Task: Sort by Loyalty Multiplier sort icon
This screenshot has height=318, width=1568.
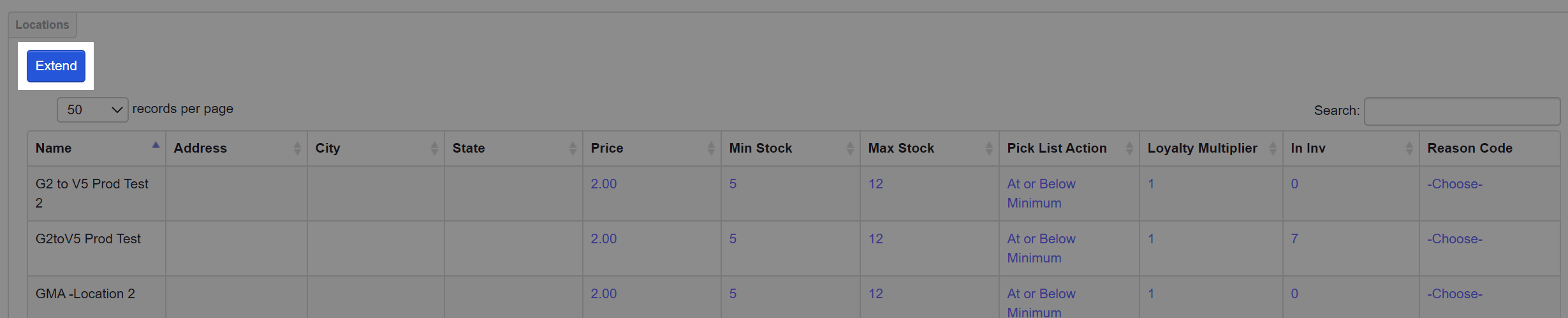Action: [x=1273, y=148]
